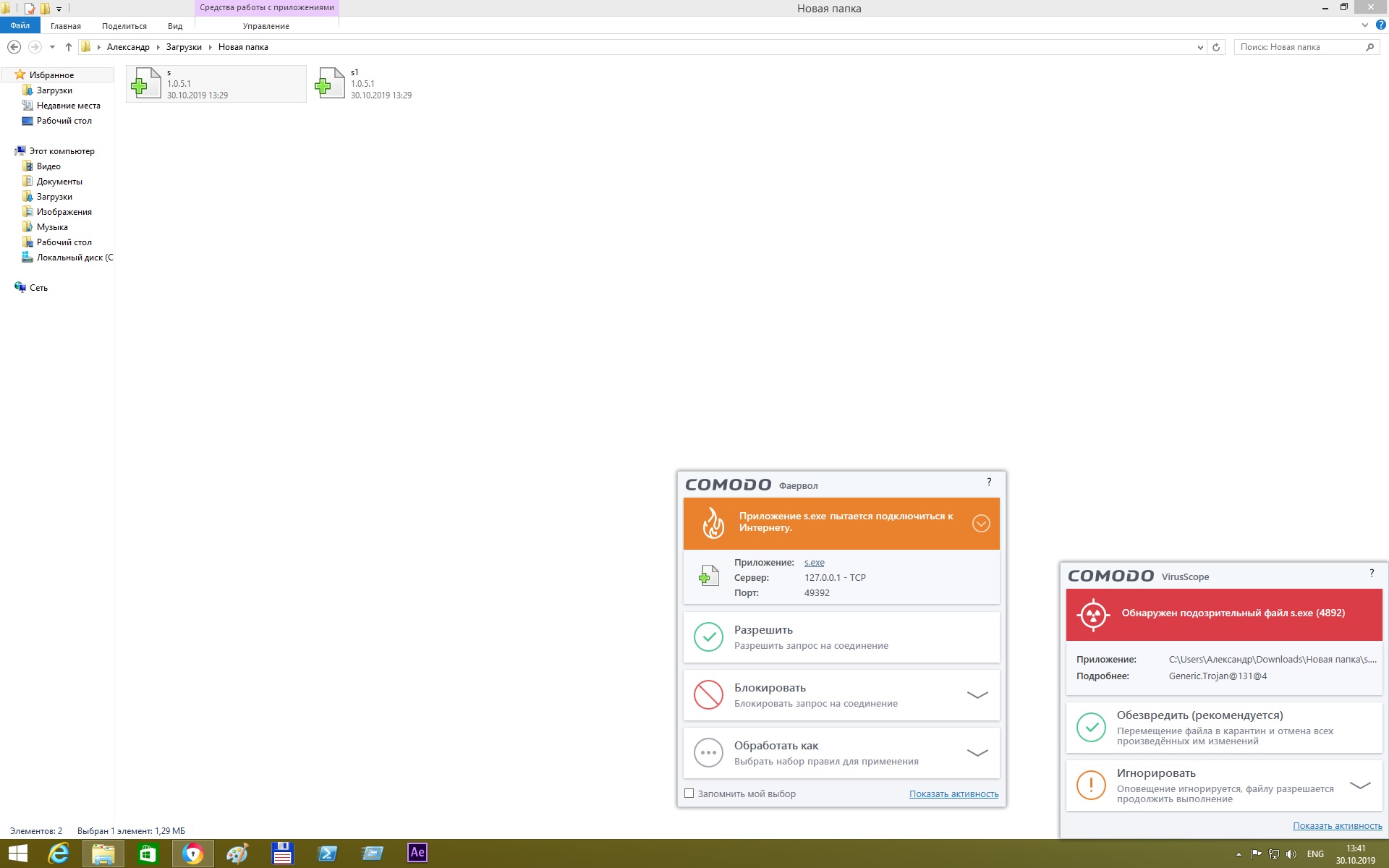Expand the 'Обработать как' rules dropdown
The image size is (1389, 868).
(x=977, y=753)
